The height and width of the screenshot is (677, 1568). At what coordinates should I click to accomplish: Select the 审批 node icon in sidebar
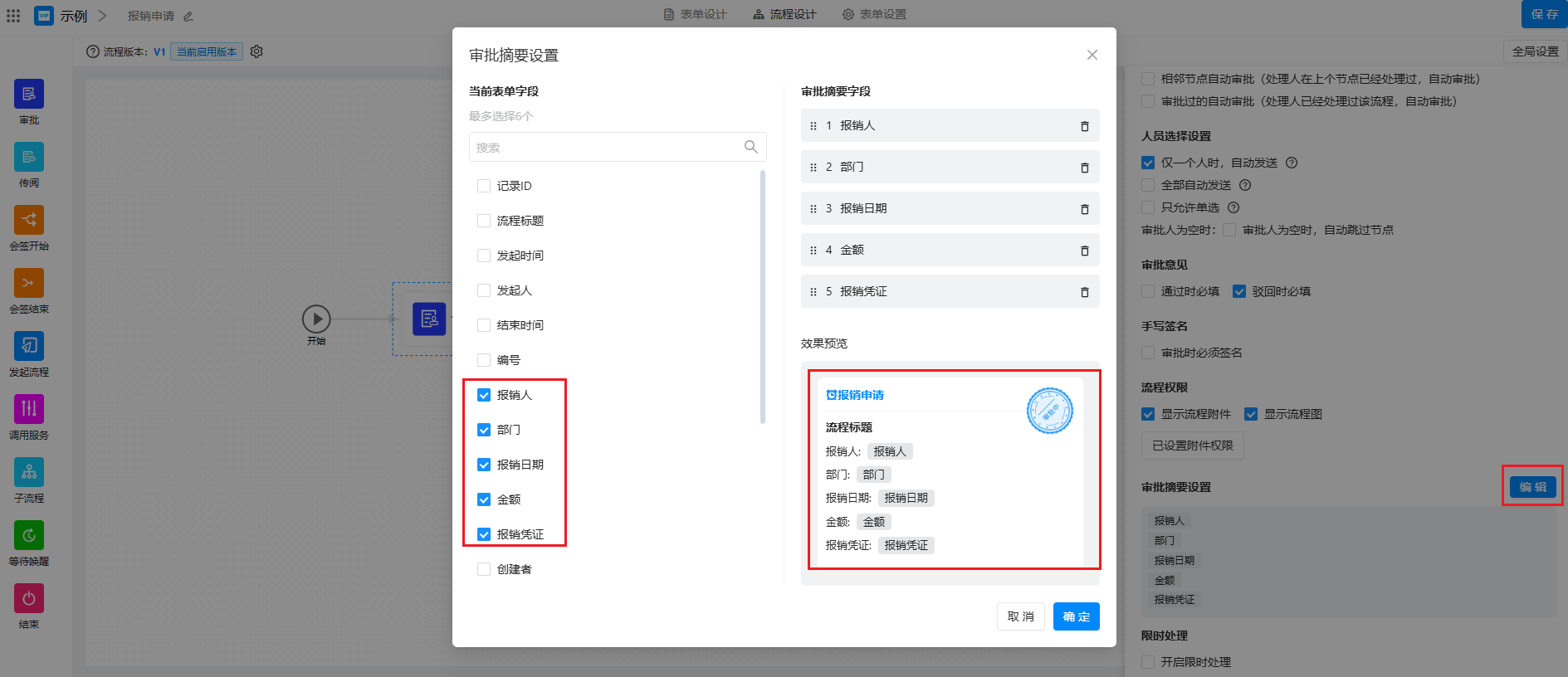[29, 95]
